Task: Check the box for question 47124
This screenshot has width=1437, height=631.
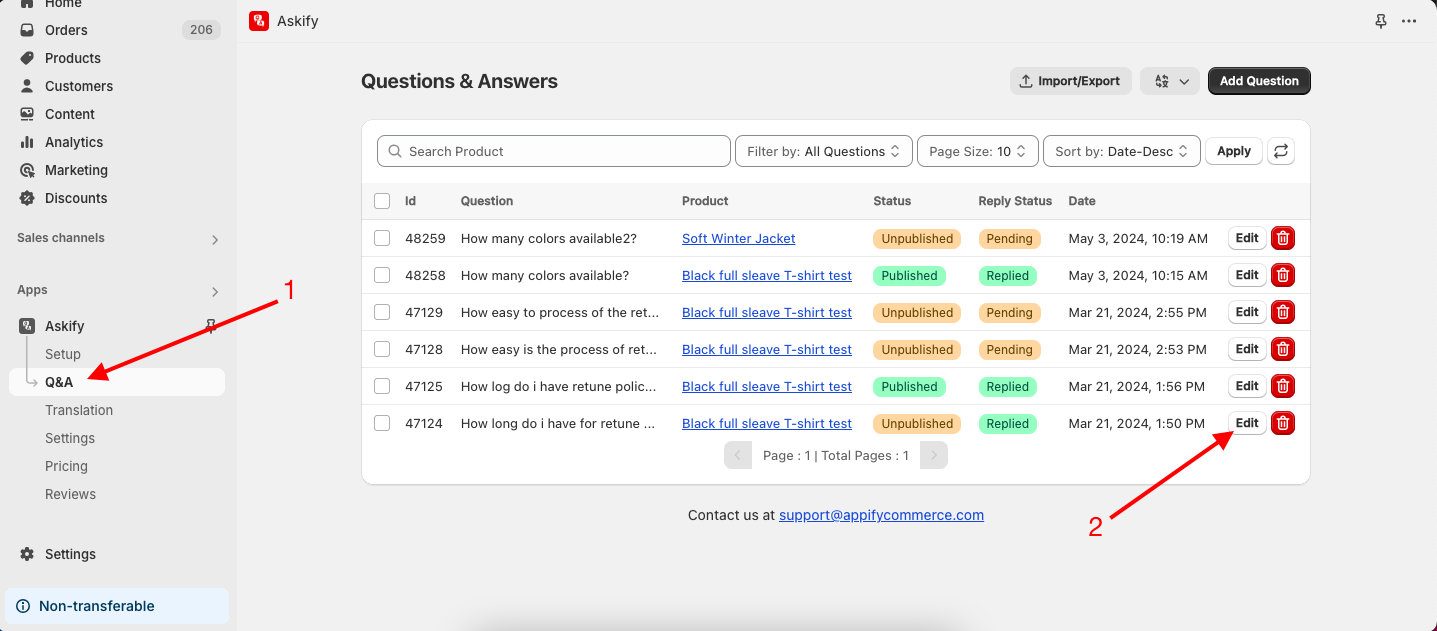Action: click(x=382, y=423)
